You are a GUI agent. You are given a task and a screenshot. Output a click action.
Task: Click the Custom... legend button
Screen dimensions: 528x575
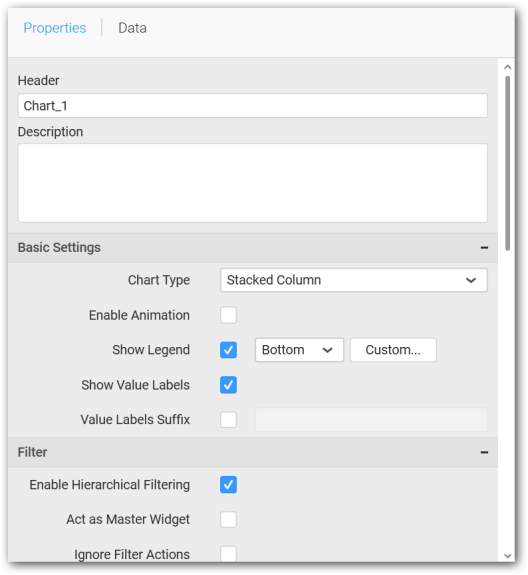393,350
